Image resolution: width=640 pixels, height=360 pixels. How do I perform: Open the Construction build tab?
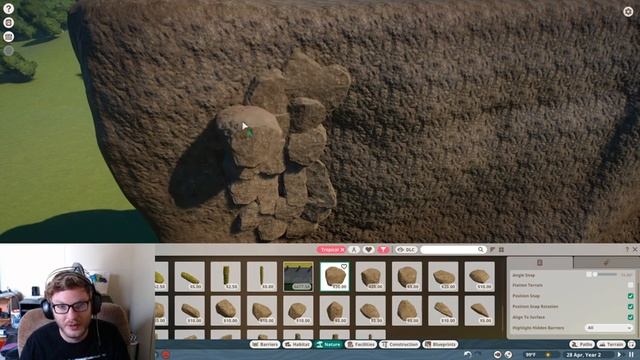coord(400,344)
